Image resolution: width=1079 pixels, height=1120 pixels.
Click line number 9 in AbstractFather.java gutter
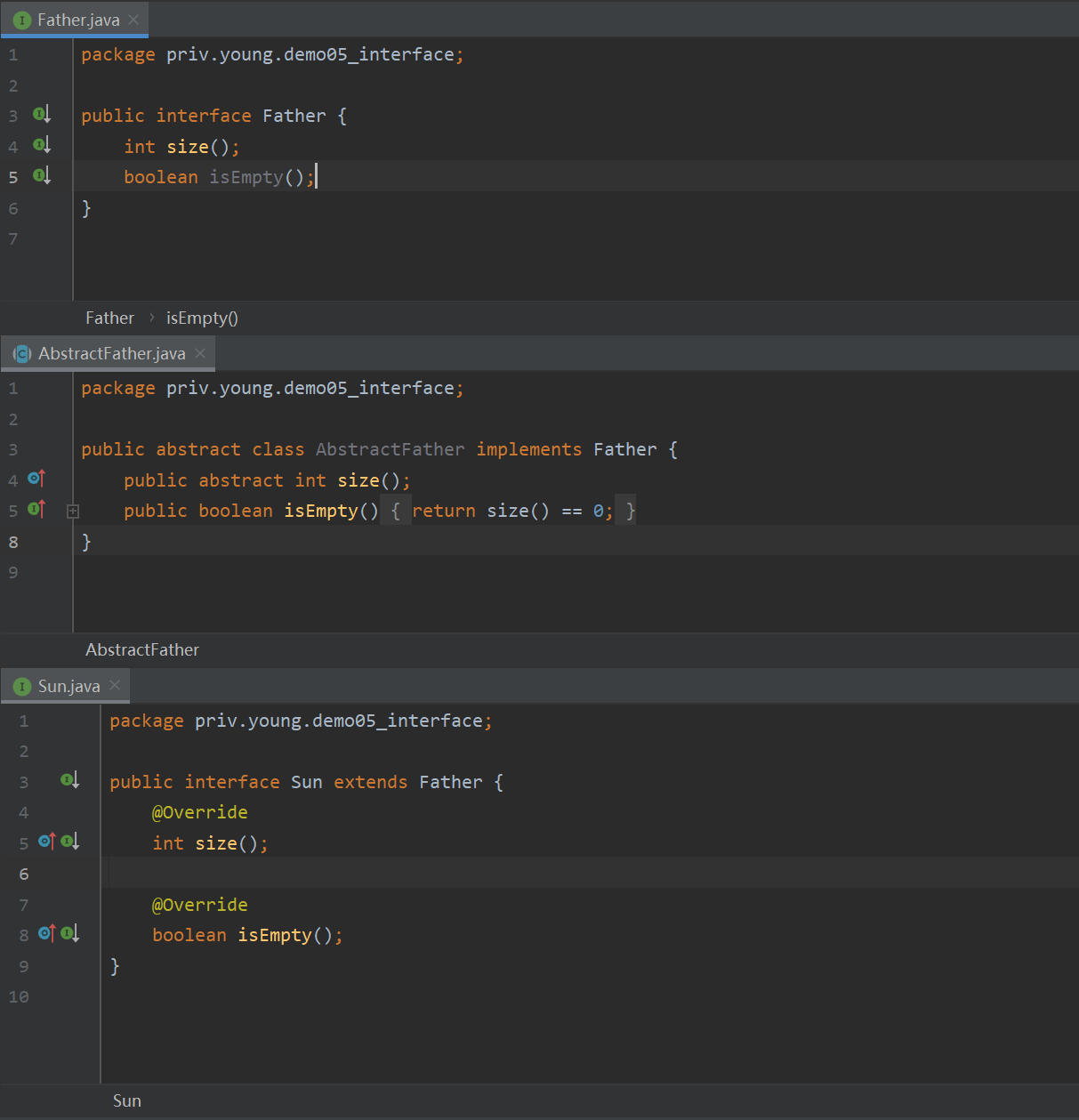coord(13,572)
